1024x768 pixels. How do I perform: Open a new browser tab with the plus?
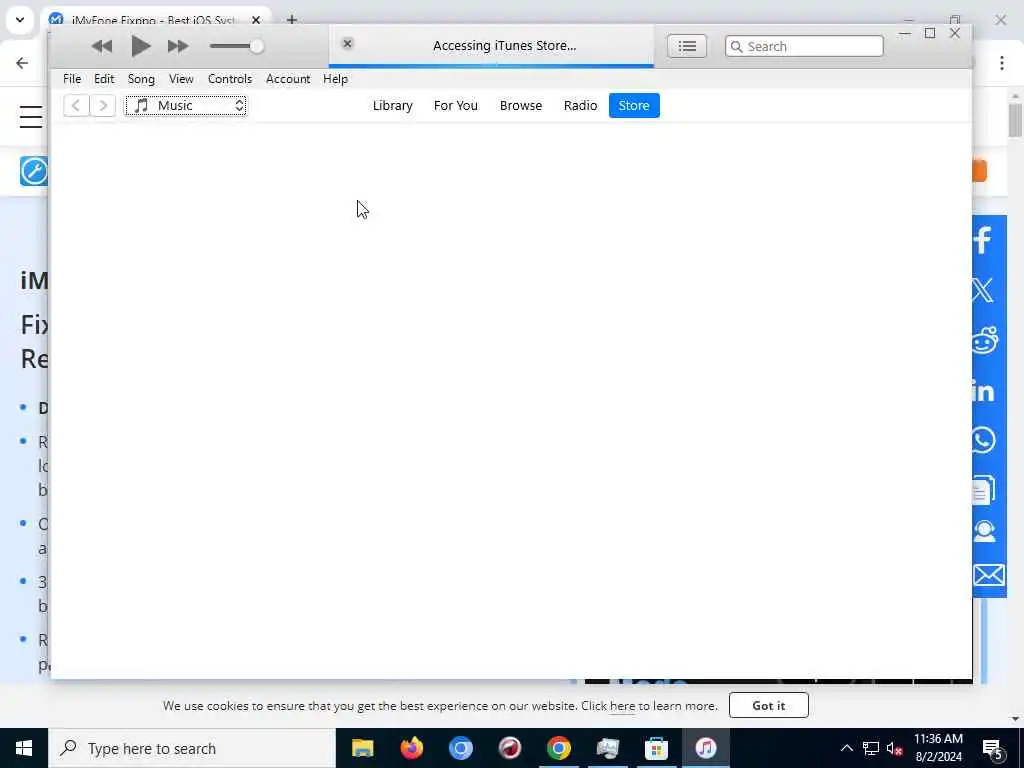(x=292, y=20)
